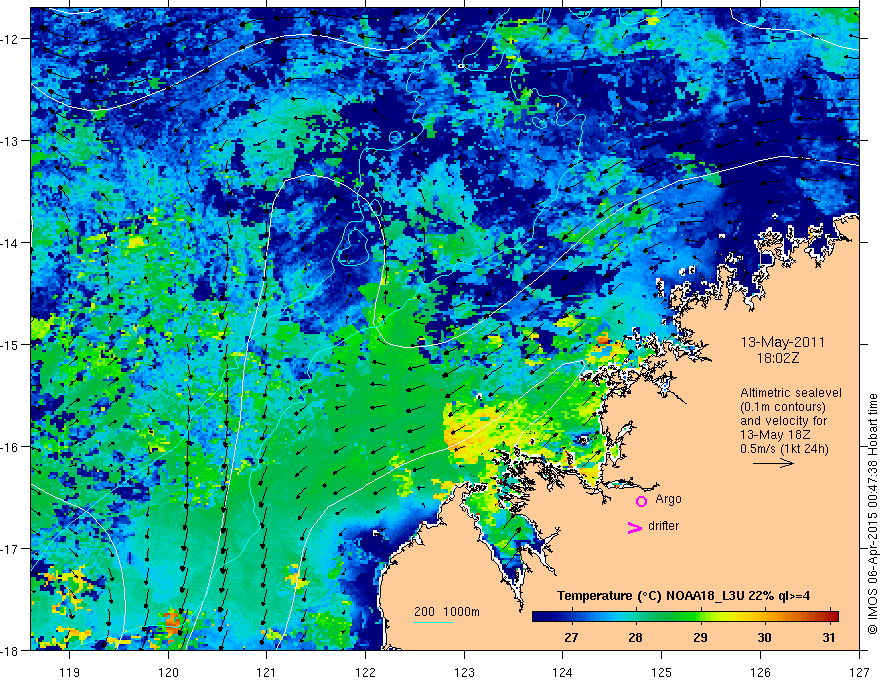Click the cyan 200 1000m depth contour line sample
Screen dimensions: 880x680
coord(434,622)
